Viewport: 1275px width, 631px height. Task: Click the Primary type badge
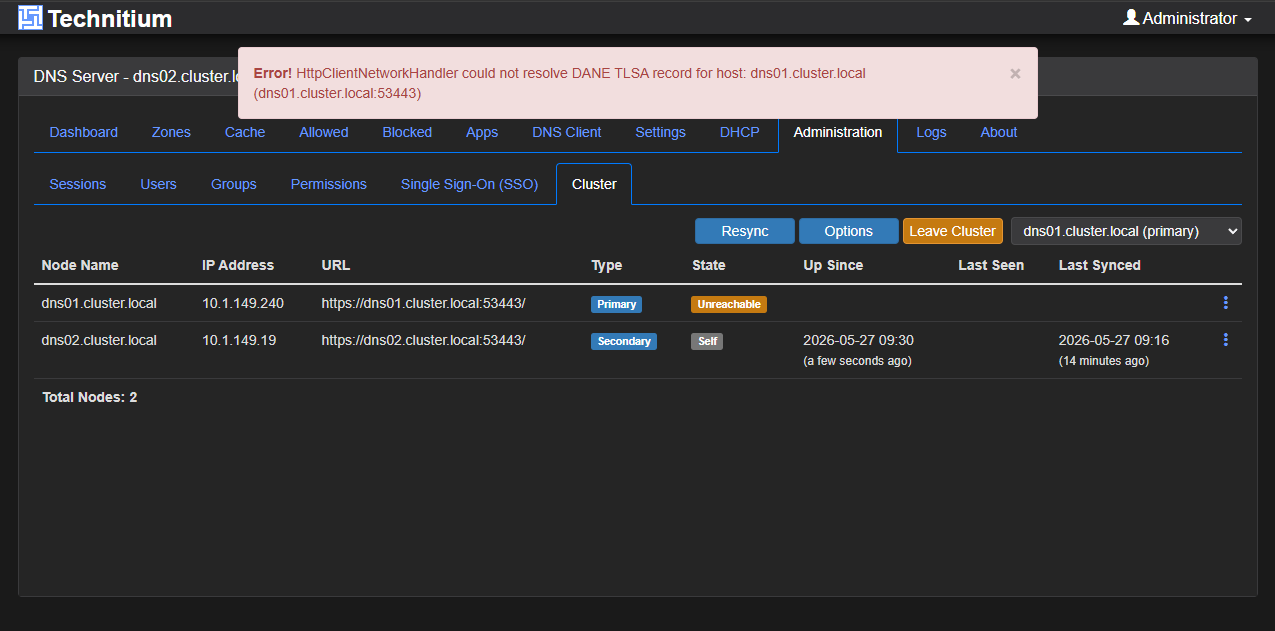617,304
